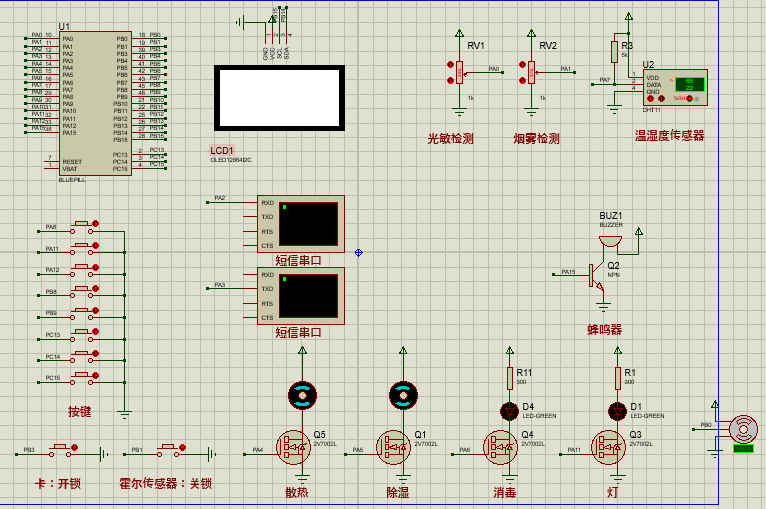Toggle the DHT11 %RH / °C mode button
The image size is (766, 509).
[689, 98]
